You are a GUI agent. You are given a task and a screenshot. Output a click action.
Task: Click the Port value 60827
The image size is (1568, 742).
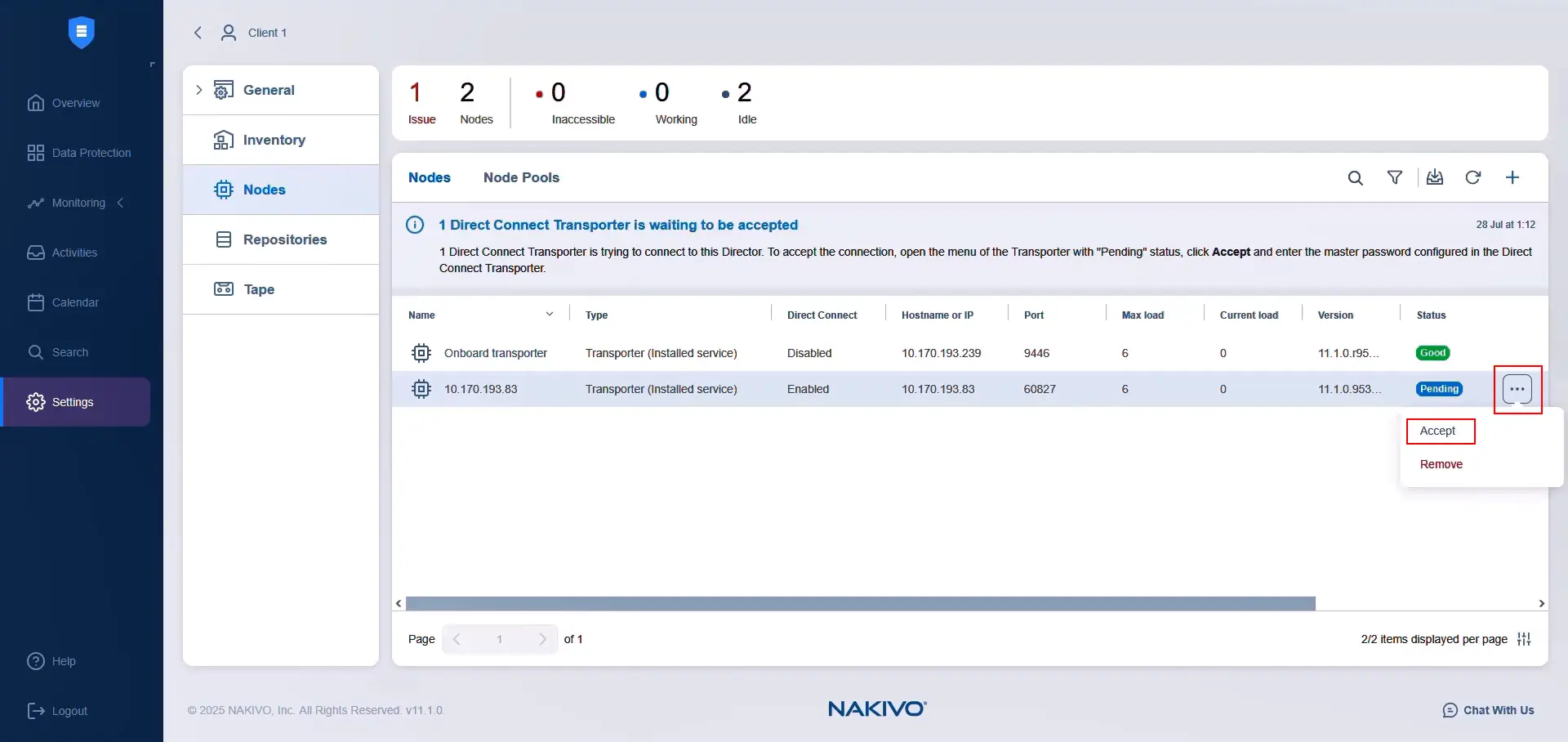(x=1040, y=389)
